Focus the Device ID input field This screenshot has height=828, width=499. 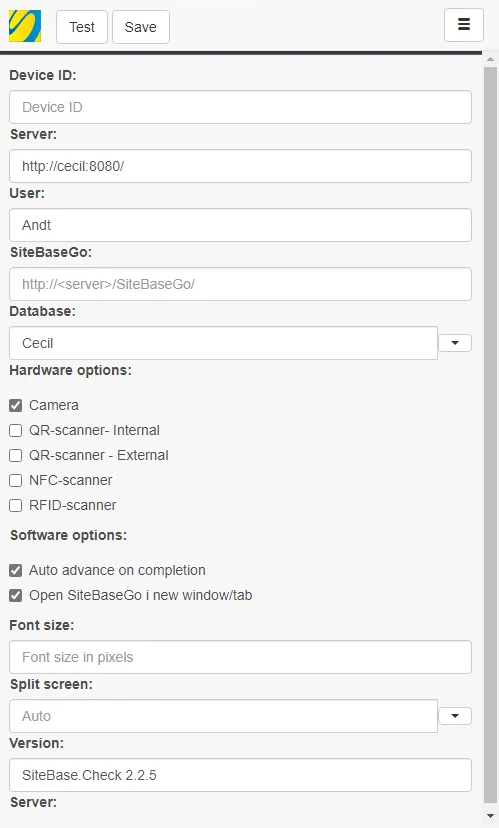[x=240, y=107]
